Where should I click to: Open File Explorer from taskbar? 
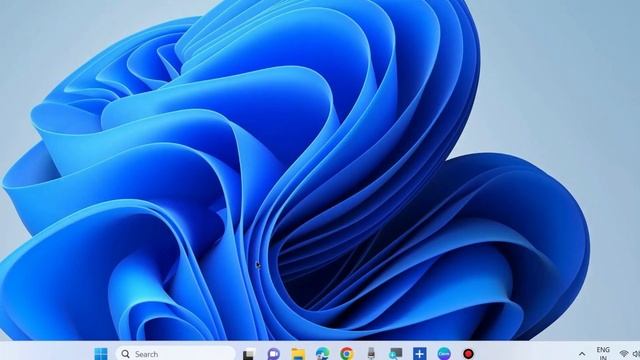pos(298,354)
